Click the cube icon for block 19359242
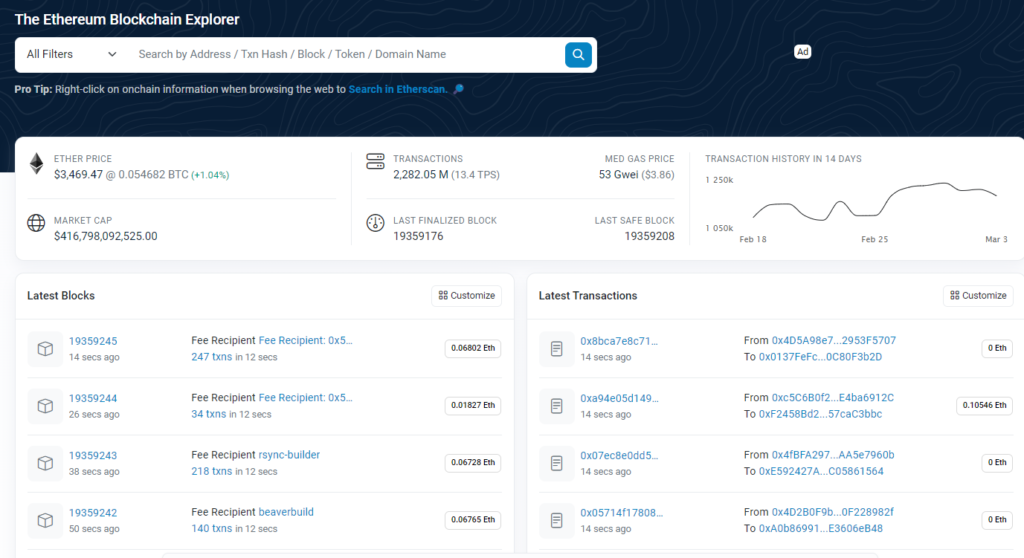The image size is (1024, 558). (x=45, y=520)
